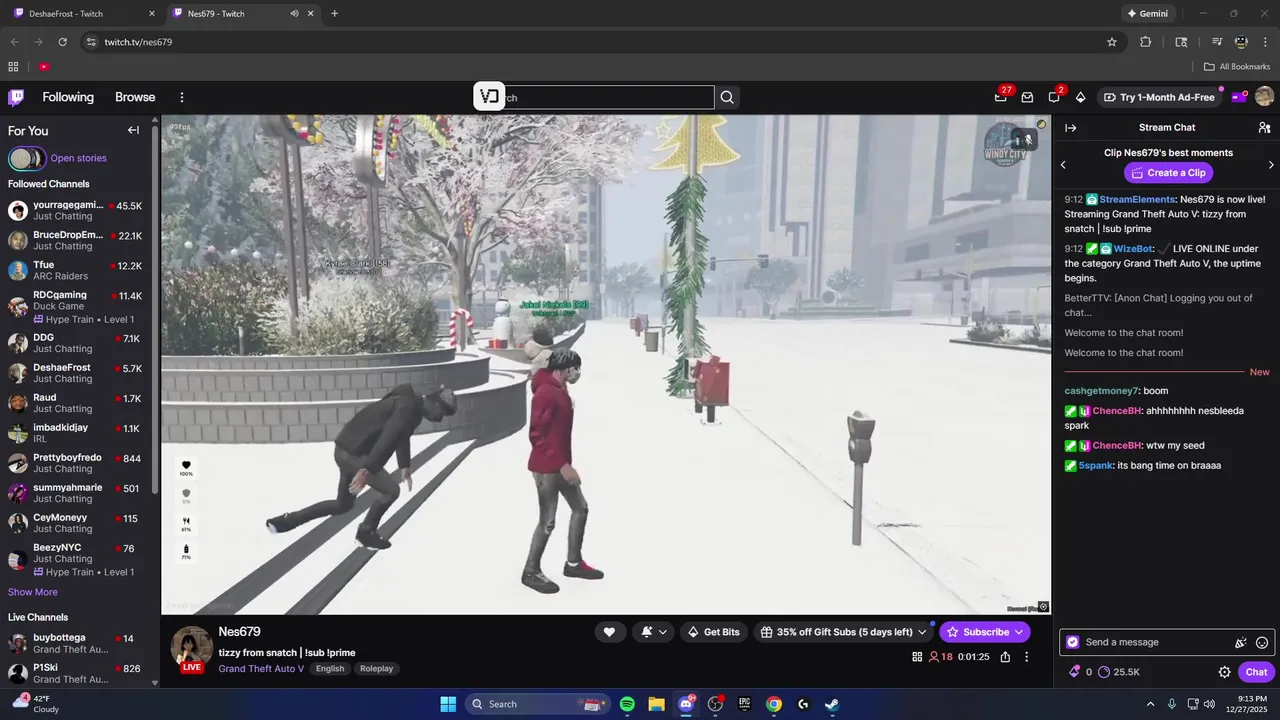The width and height of the screenshot is (1280, 720).
Task: Open Steam from the taskbar
Action: (832, 704)
